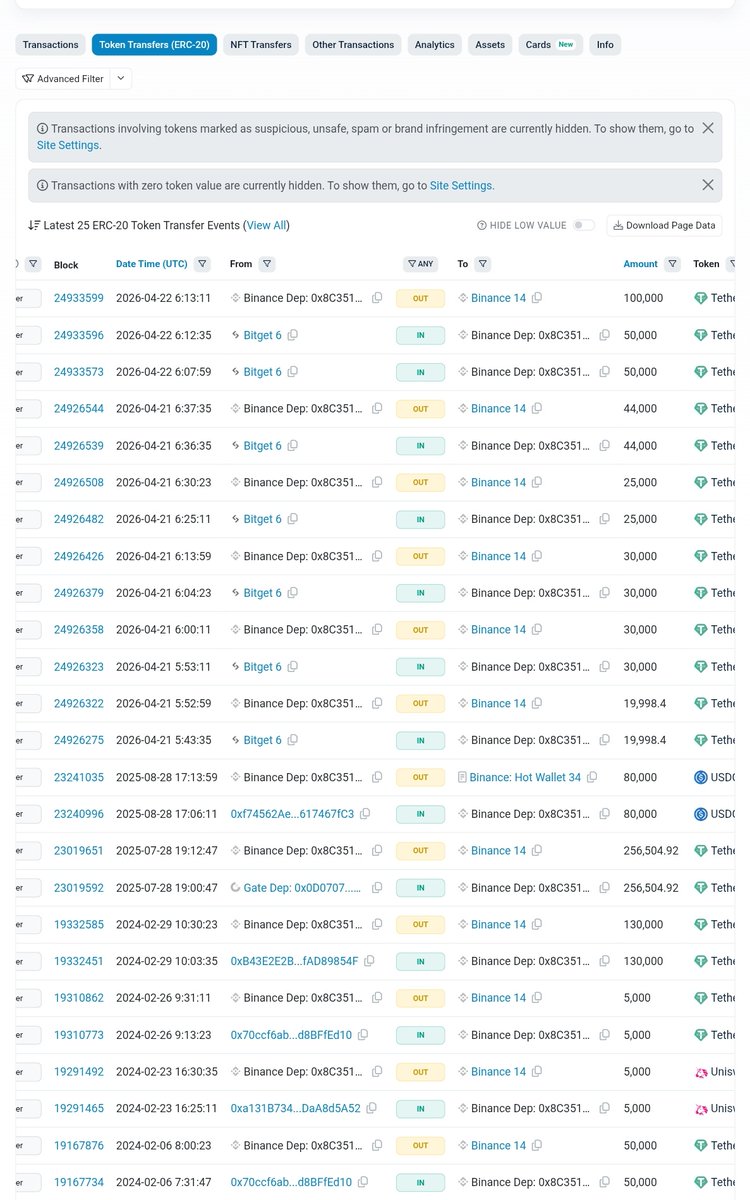Click the Tether token icon in block 24933599 row

[x=700, y=298]
